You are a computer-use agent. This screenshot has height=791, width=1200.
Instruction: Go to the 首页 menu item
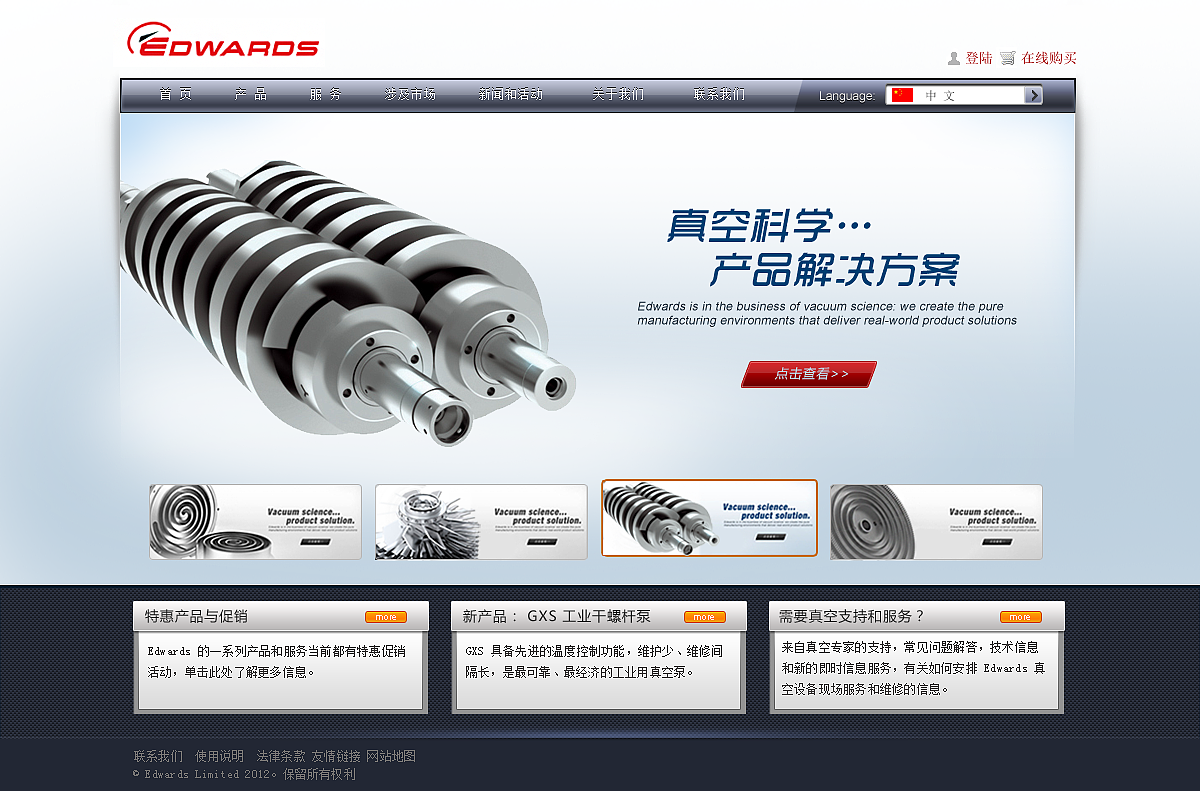pyautogui.click(x=175, y=95)
